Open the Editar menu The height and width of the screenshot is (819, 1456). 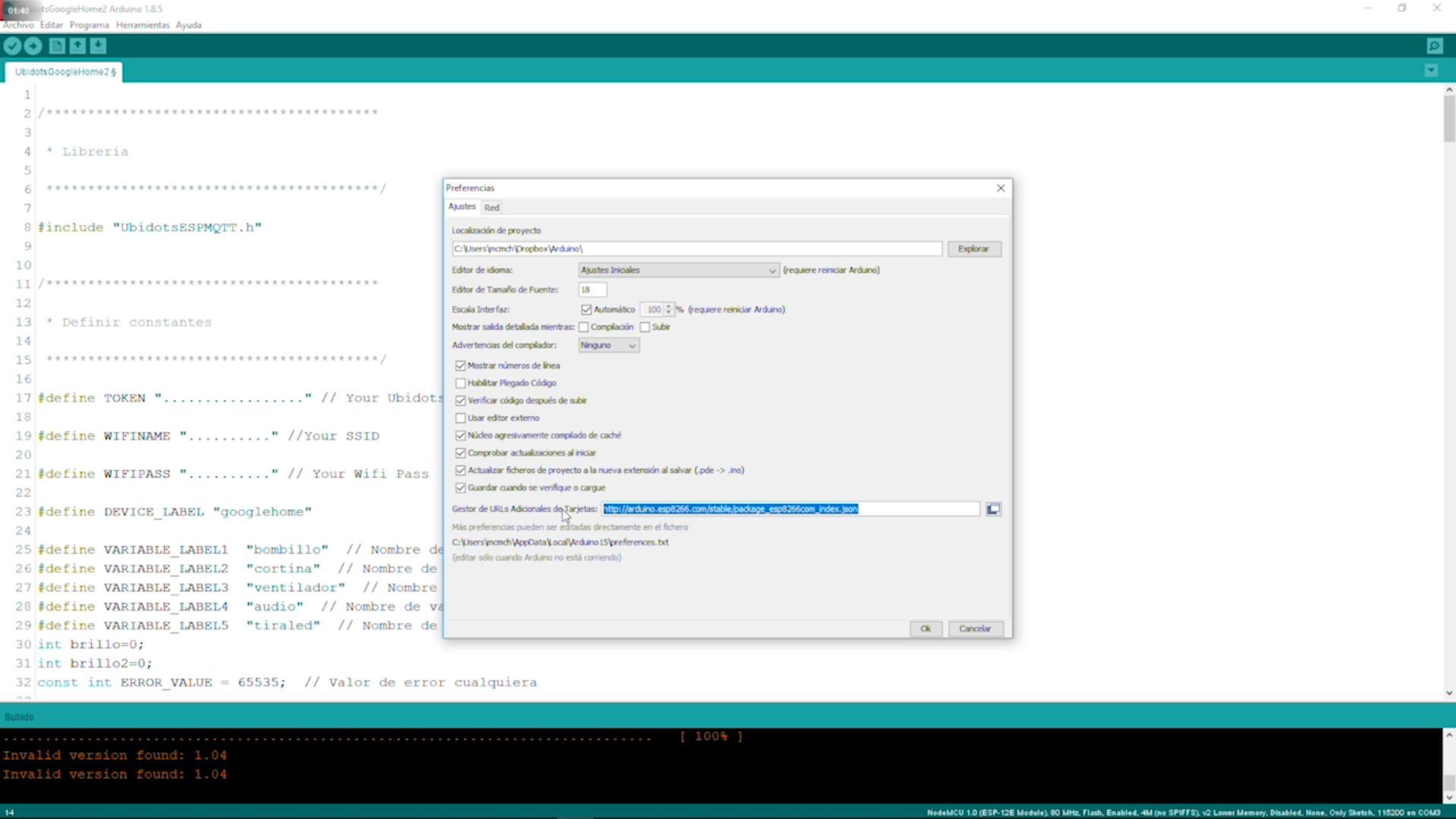click(x=52, y=25)
